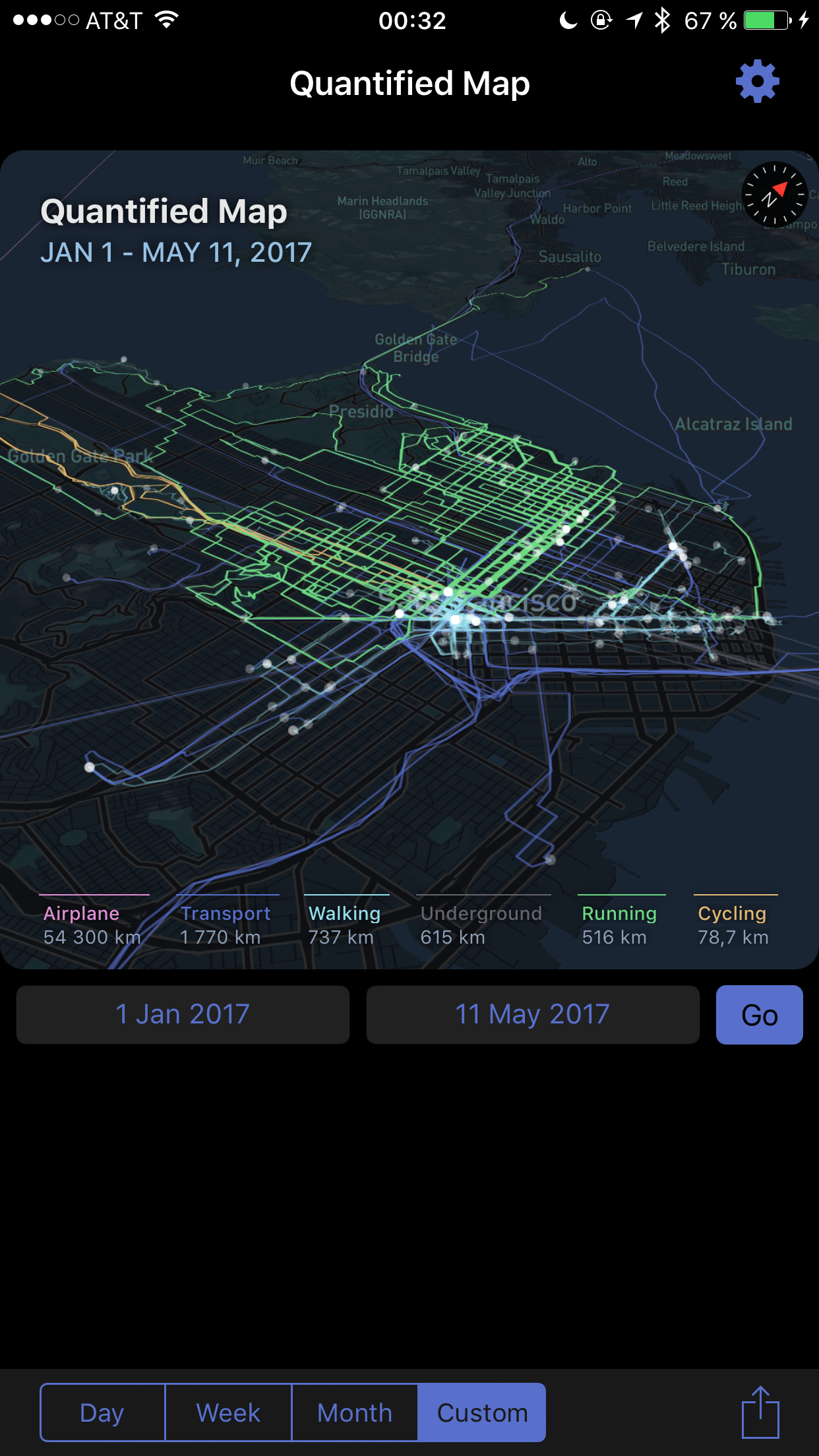Viewport: 819px width, 1456px height.
Task: Tap the Bluetooth status icon
Action: (x=662, y=20)
